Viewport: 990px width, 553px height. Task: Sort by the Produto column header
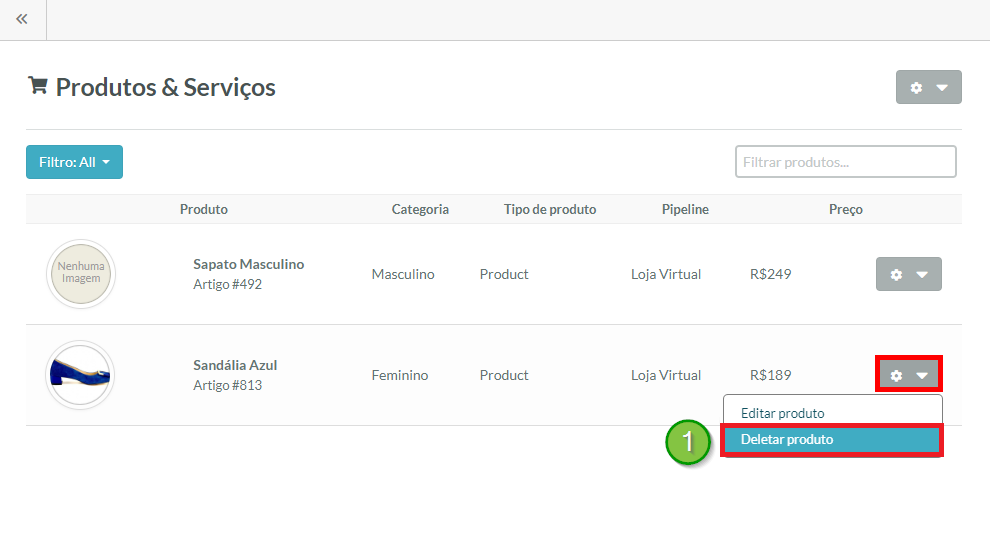204,209
